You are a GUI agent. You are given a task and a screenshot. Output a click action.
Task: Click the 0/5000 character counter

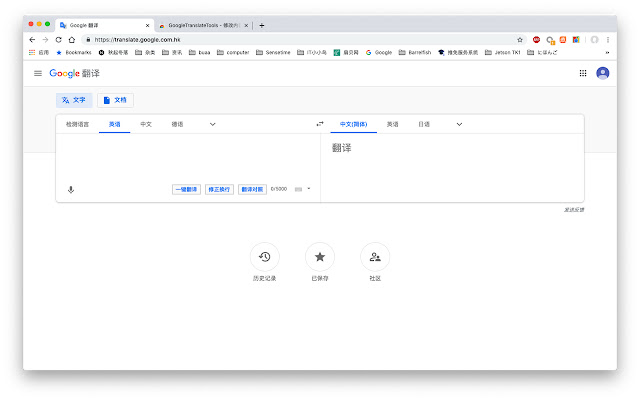coord(279,189)
